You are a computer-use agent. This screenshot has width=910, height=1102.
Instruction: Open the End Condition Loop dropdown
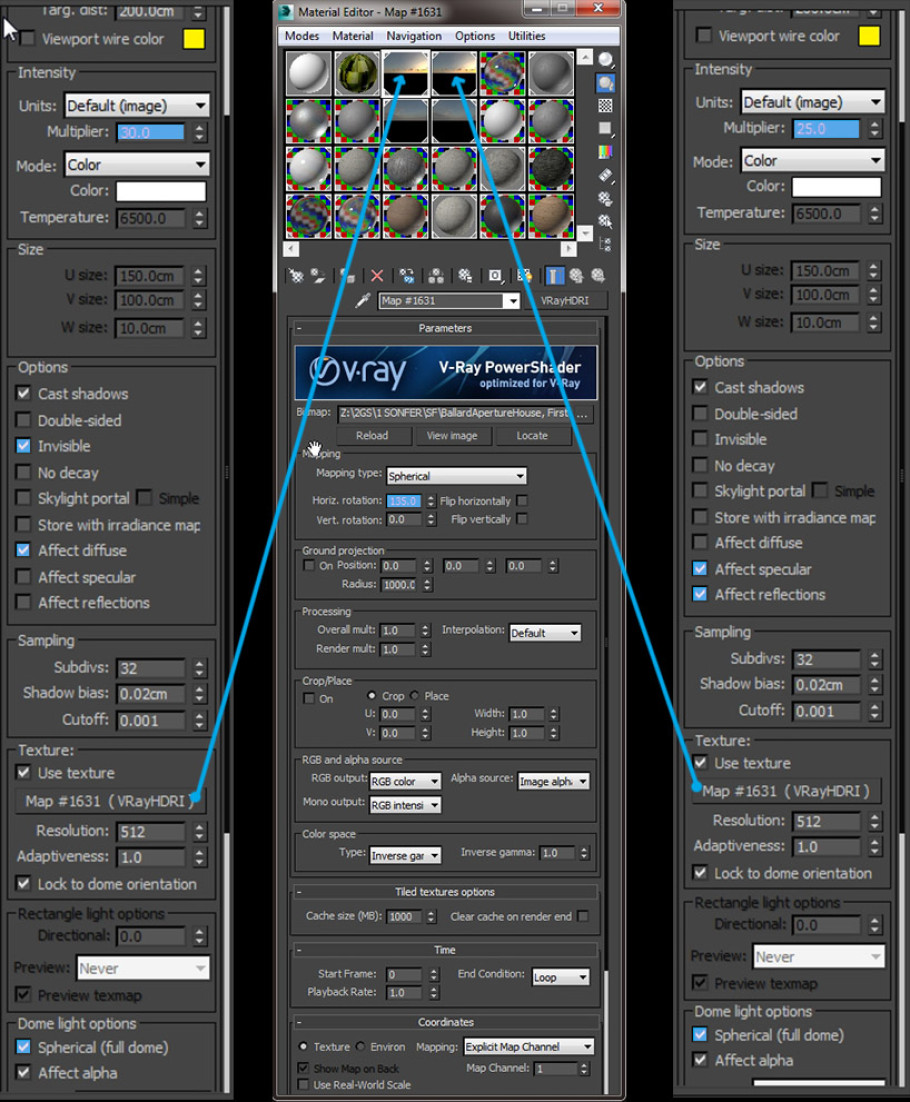pos(561,978)
